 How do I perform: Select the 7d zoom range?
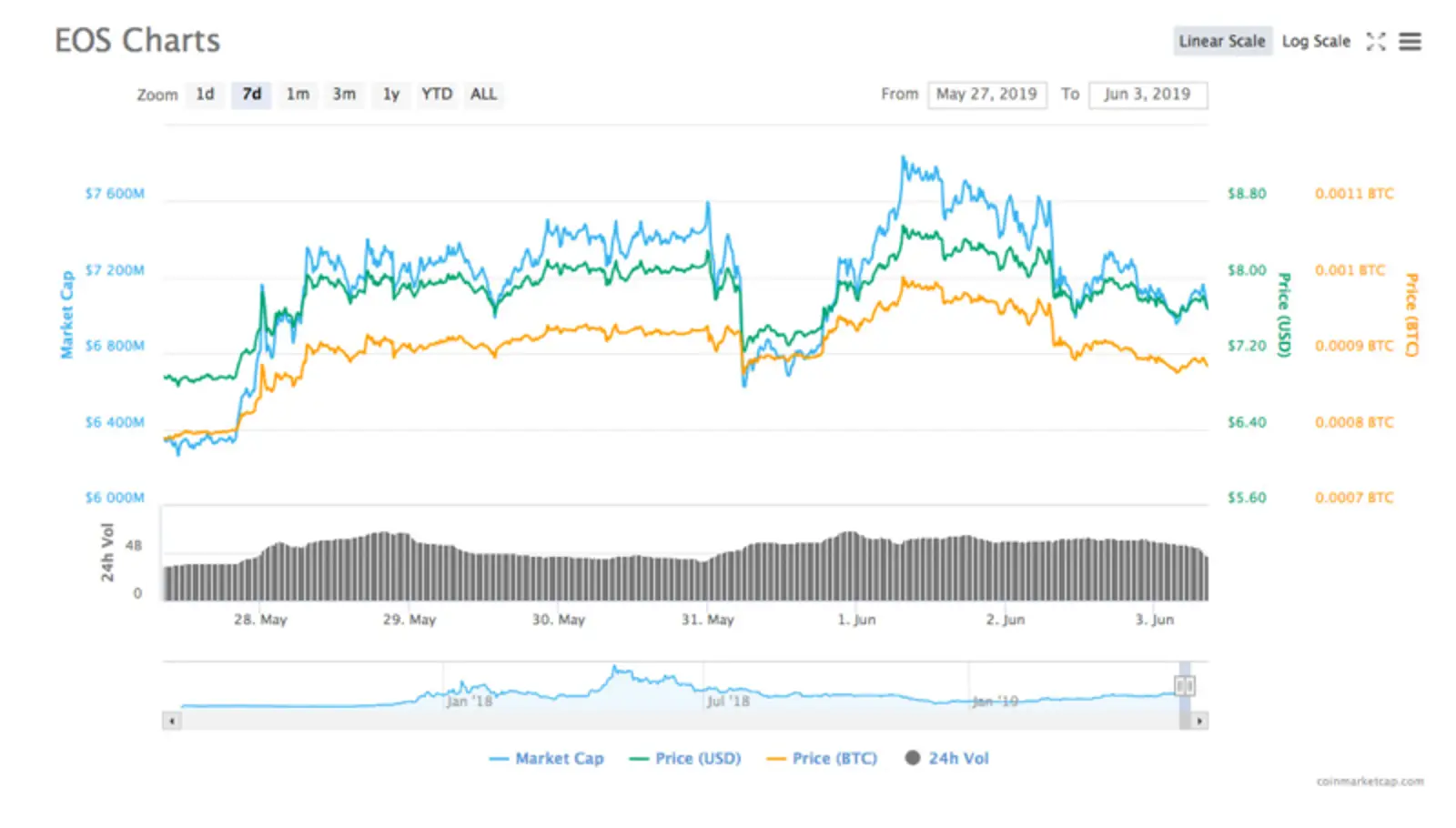click(x=251, y=94)
